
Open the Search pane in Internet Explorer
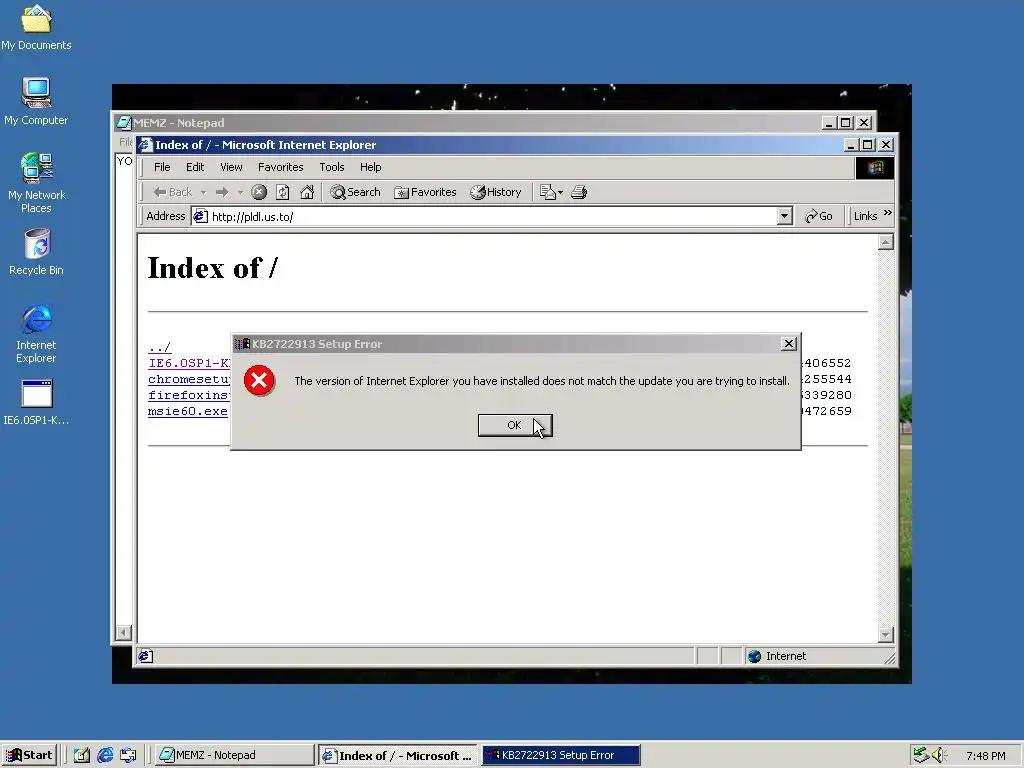click(355, 192)
